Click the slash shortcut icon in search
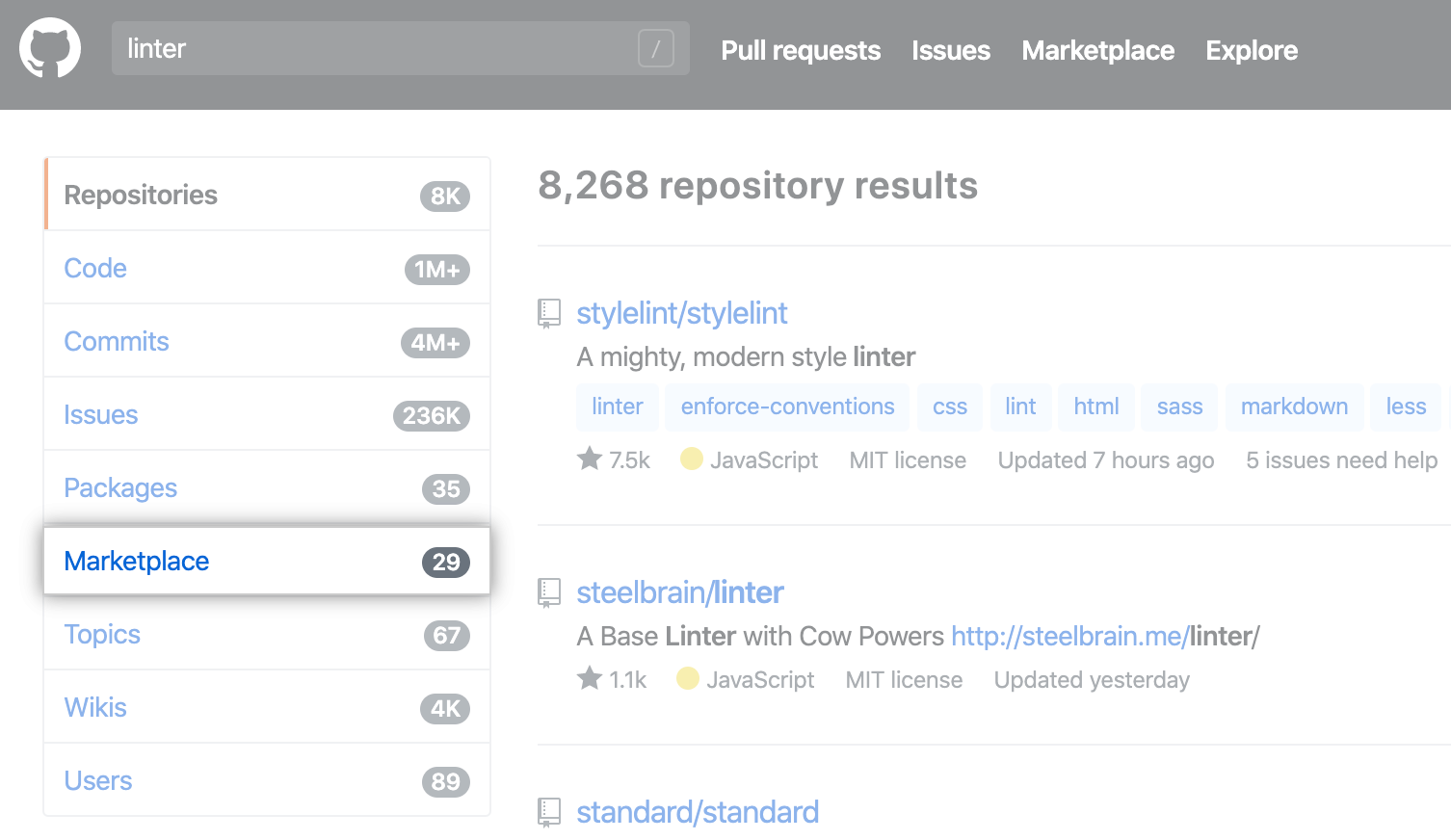 pyautogui.click(x=655, y=48)
